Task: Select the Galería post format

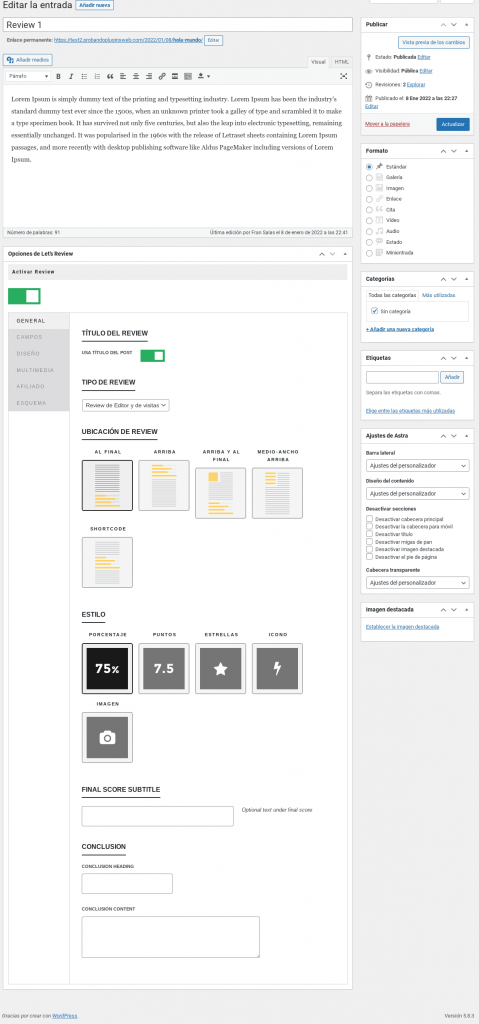Action: [370, 177]
